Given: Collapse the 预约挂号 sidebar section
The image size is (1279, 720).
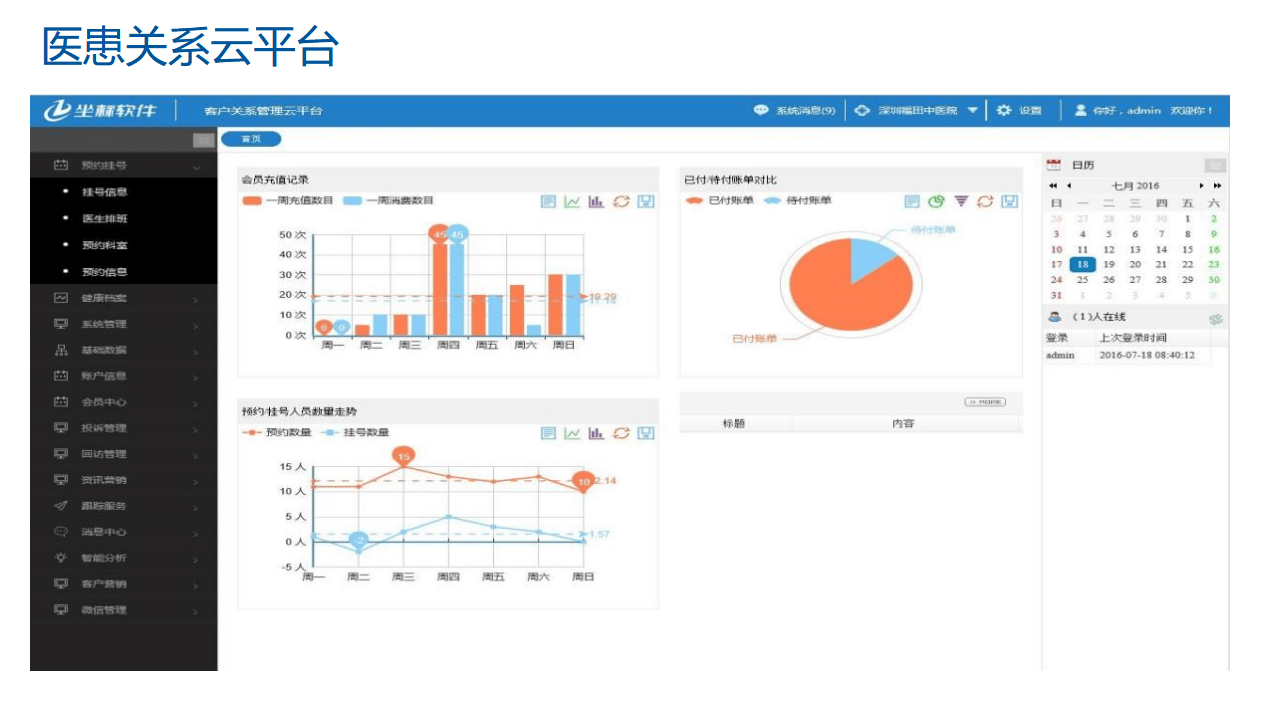Looking at the screenshot, I should point(124,165).
